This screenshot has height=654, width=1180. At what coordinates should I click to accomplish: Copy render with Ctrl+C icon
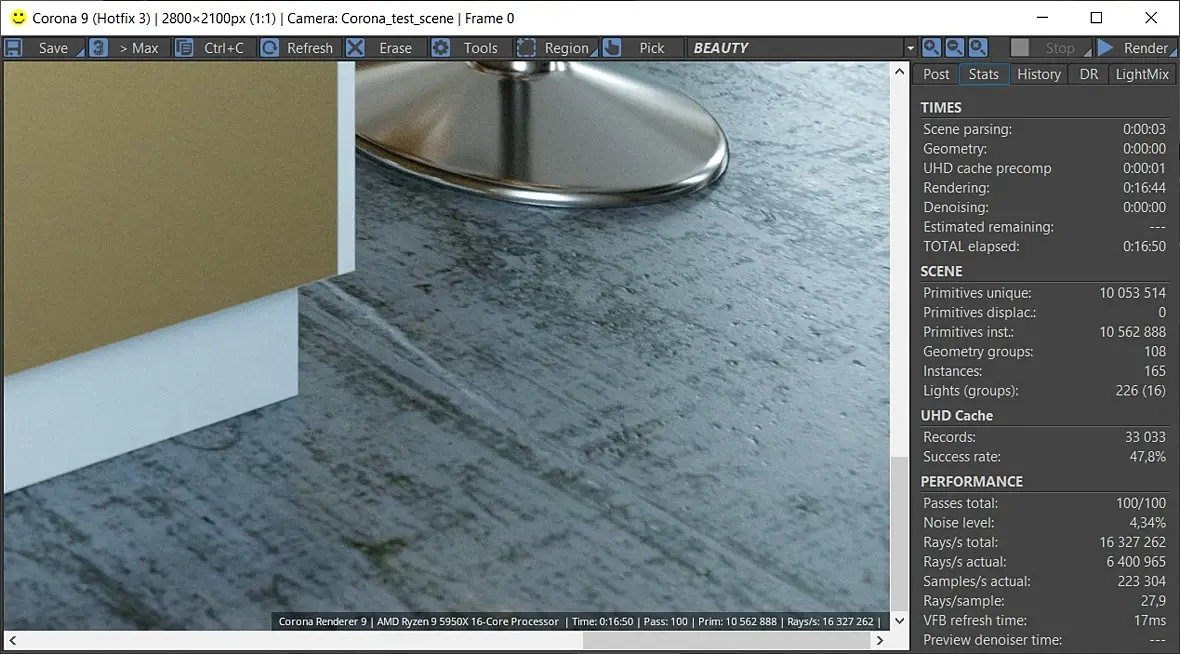click(184, 48)
